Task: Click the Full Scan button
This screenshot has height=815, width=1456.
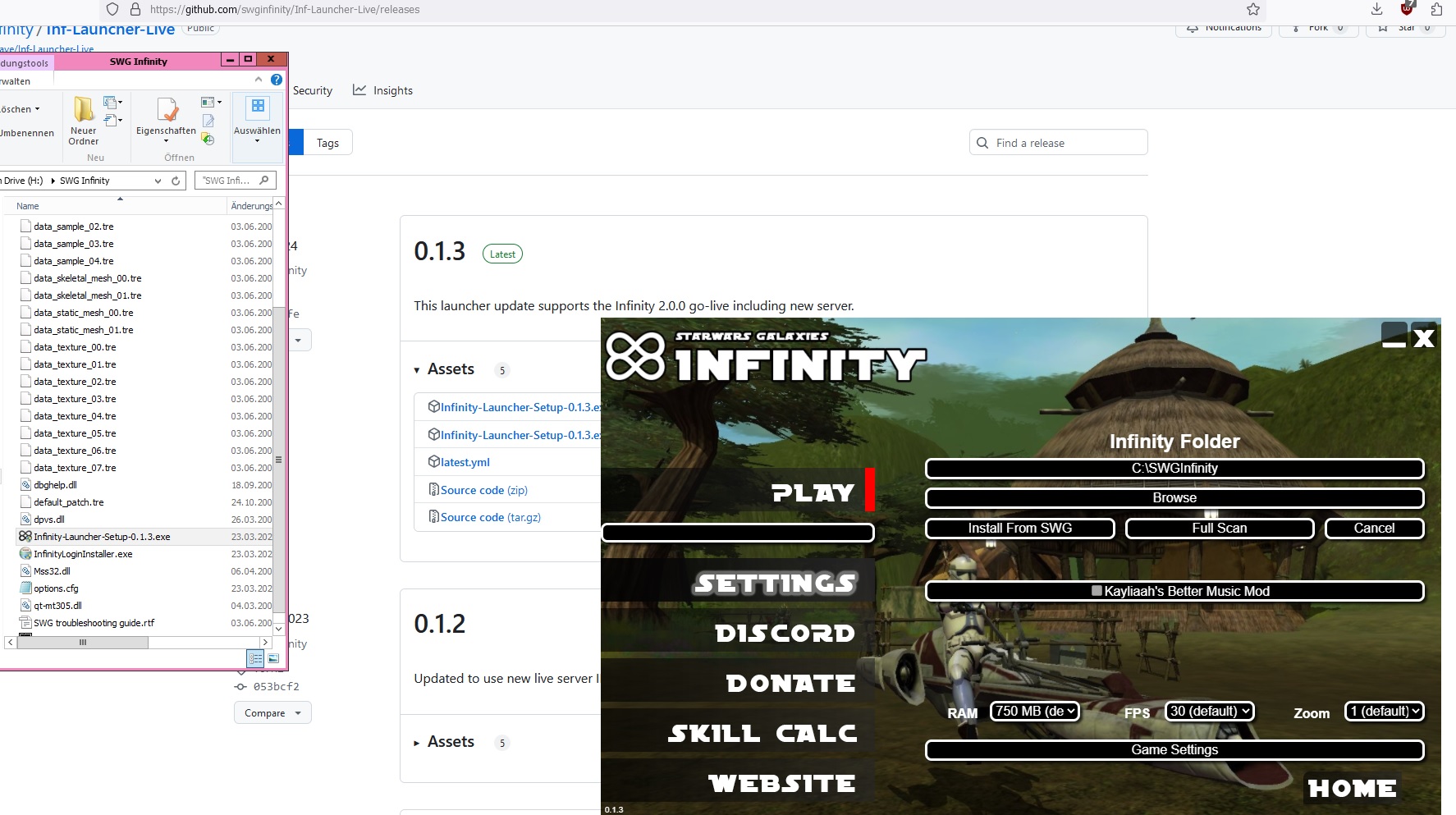Action: click(x=1220, y=529)
